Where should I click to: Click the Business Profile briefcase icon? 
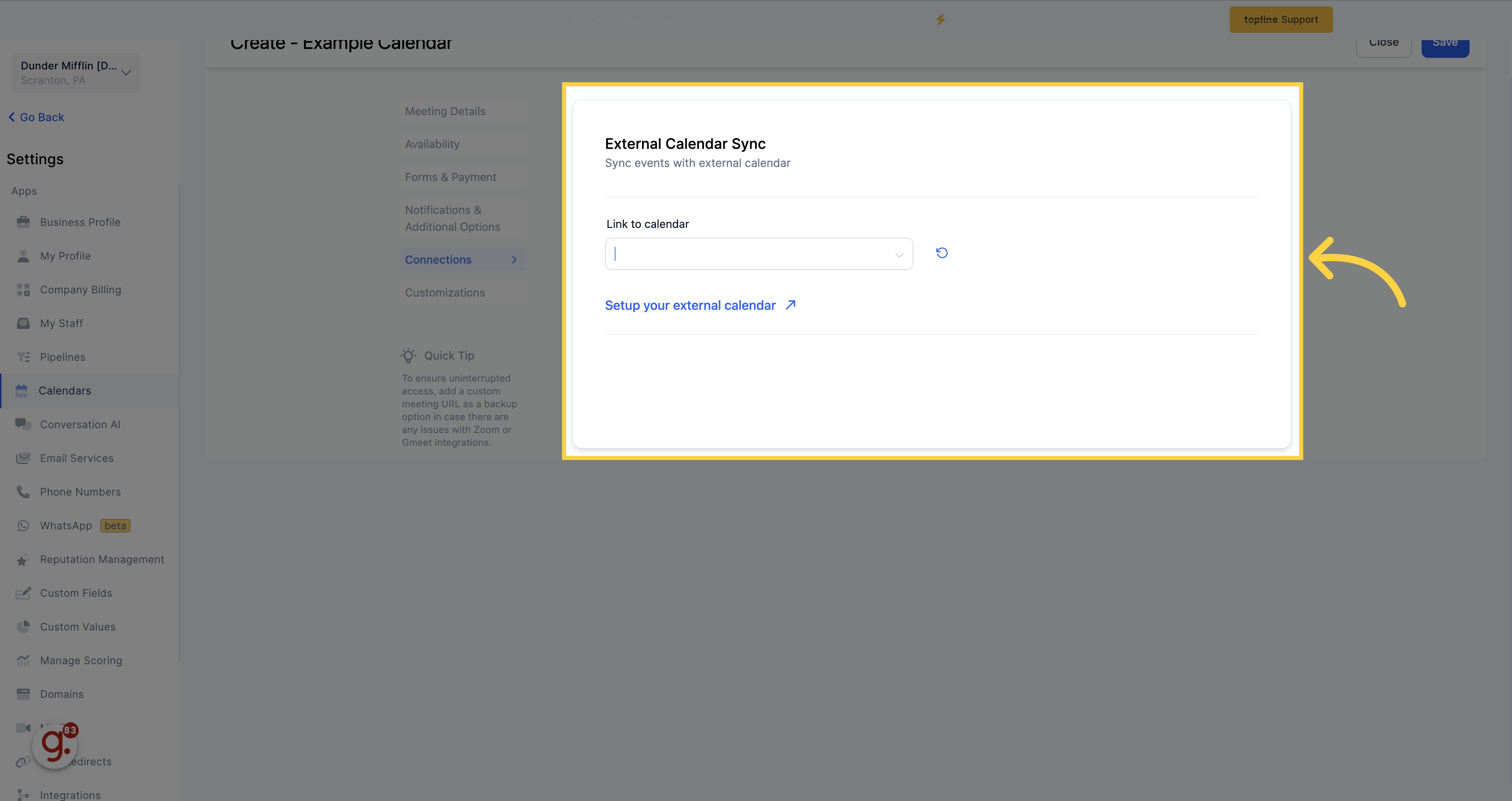[x=23, y=222]
